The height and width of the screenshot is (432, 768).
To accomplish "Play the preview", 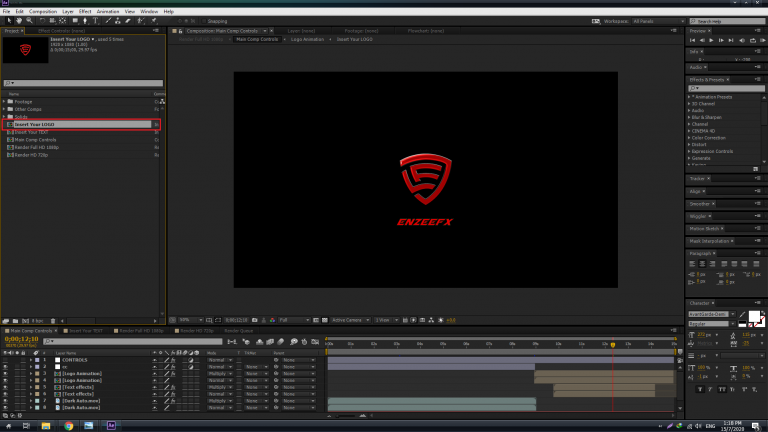I will pos(711,40).
